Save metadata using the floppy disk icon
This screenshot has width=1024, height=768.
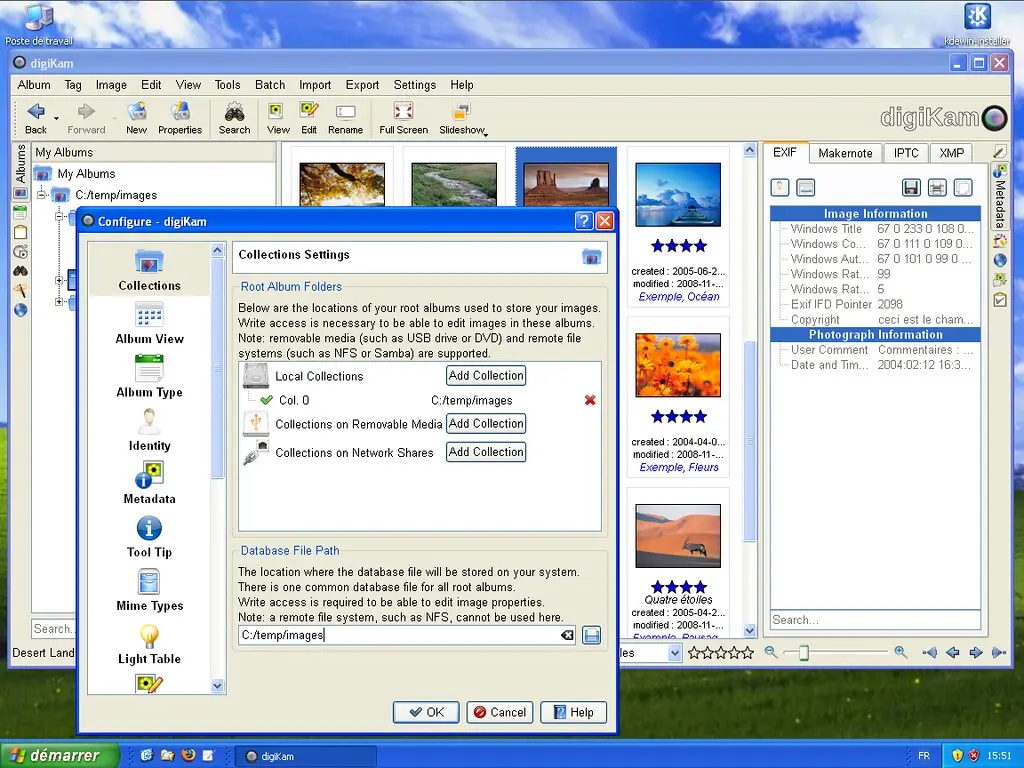(x=910, y=187)
